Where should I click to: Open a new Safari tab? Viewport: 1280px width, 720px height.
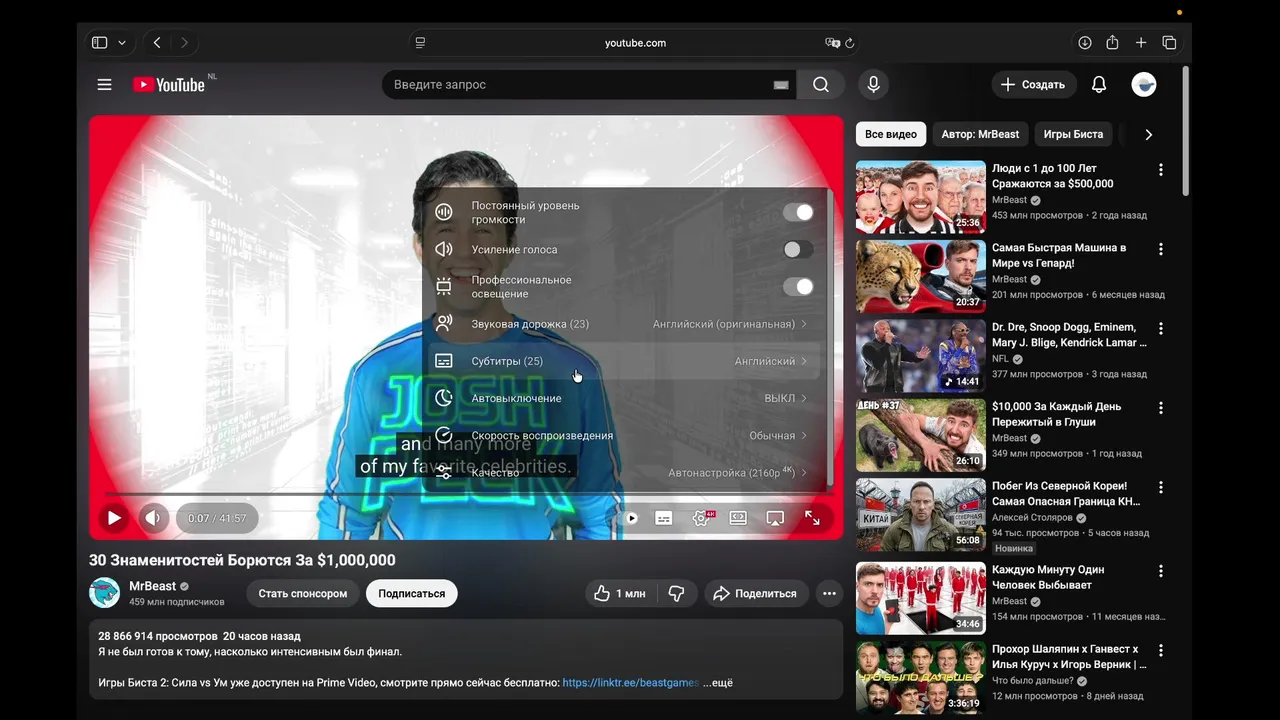click(x=1141, y=43)
